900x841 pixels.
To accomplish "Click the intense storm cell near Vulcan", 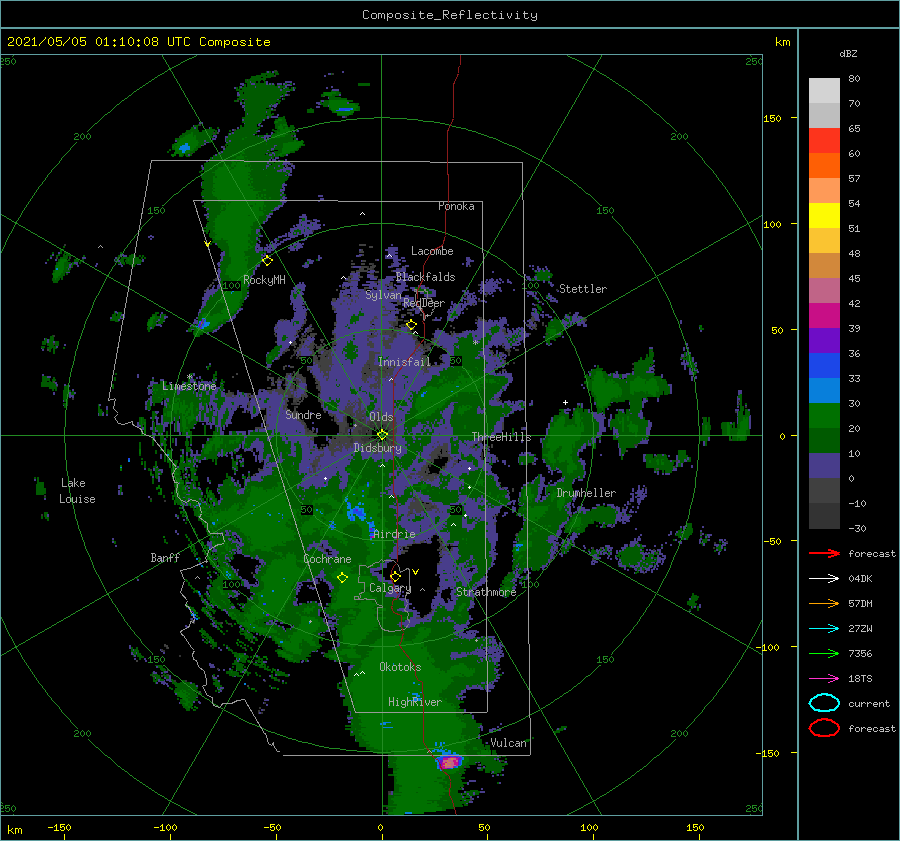I will (x=449, y=762).
